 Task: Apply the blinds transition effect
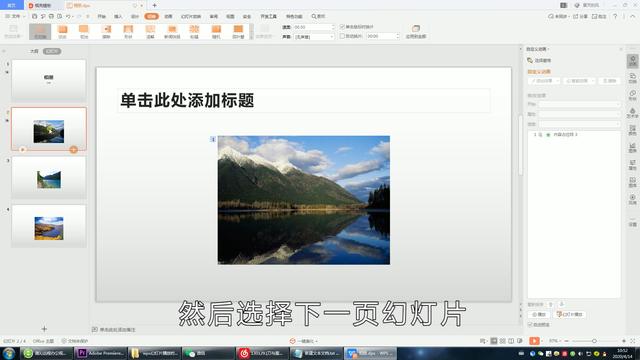coord(238,31)
